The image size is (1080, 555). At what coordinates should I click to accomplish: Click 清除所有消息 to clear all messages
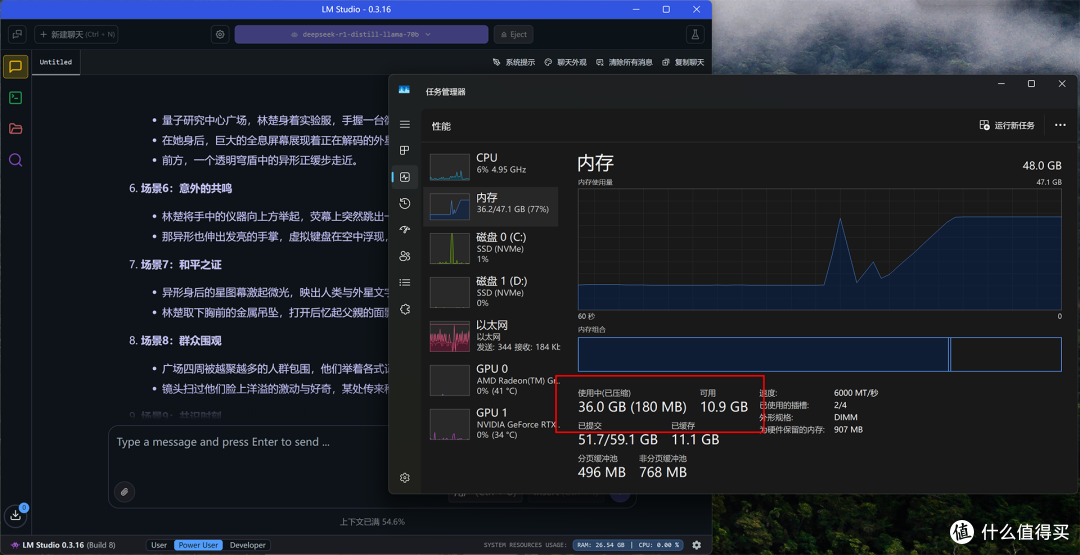625,63
